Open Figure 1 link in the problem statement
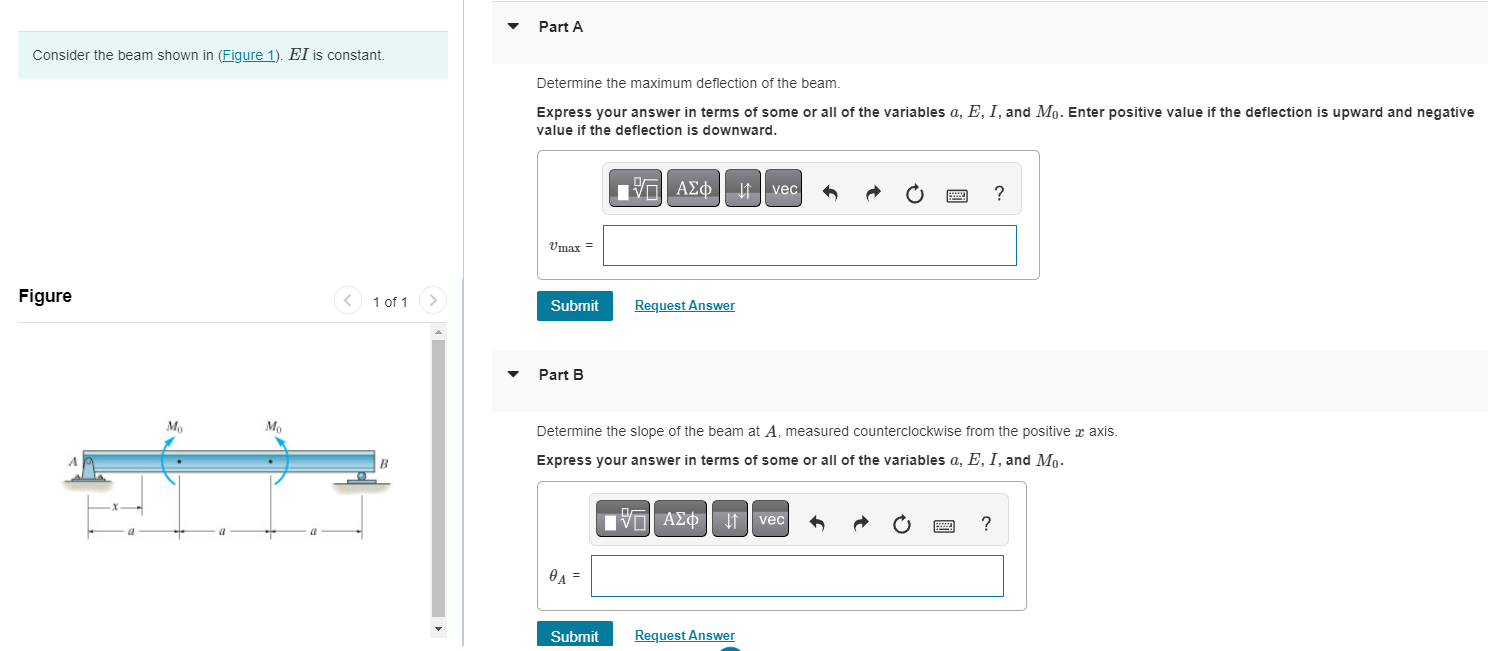The height and width of the screenshot is (651, 1488). 248,55
